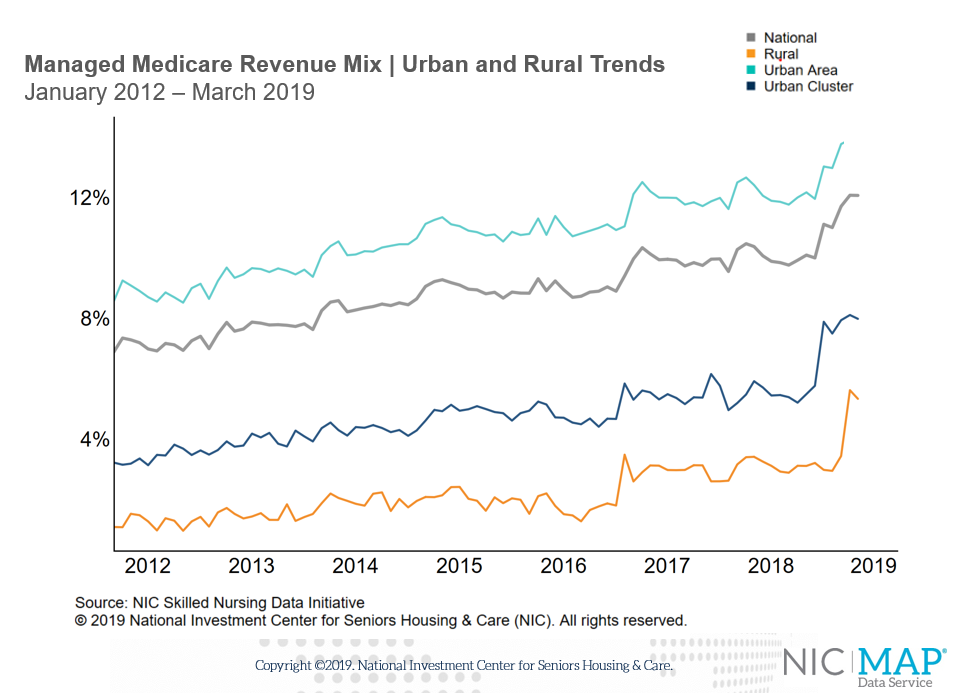Click the January 2012 – March 2019 subtitle
This screenshot has height=693, width=962.
coord(169,92)
